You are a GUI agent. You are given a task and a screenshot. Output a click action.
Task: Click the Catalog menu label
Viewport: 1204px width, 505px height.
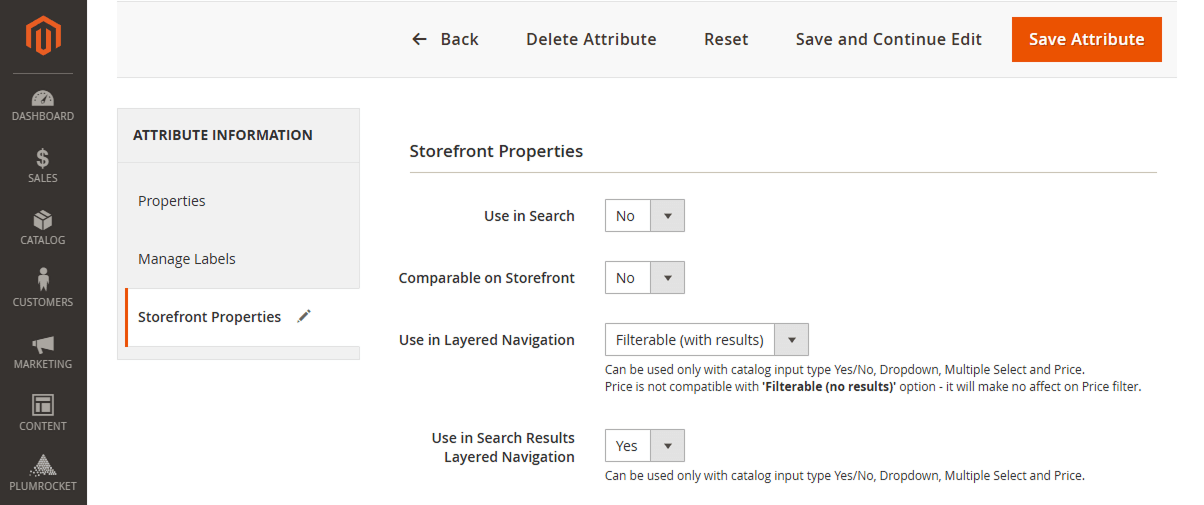click(x=43, y=240)
